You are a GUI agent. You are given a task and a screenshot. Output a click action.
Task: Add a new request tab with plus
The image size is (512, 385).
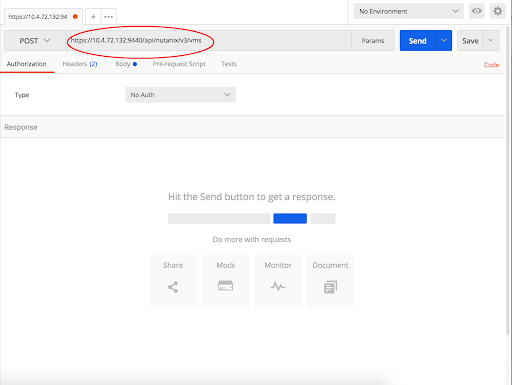click(93, 17)
